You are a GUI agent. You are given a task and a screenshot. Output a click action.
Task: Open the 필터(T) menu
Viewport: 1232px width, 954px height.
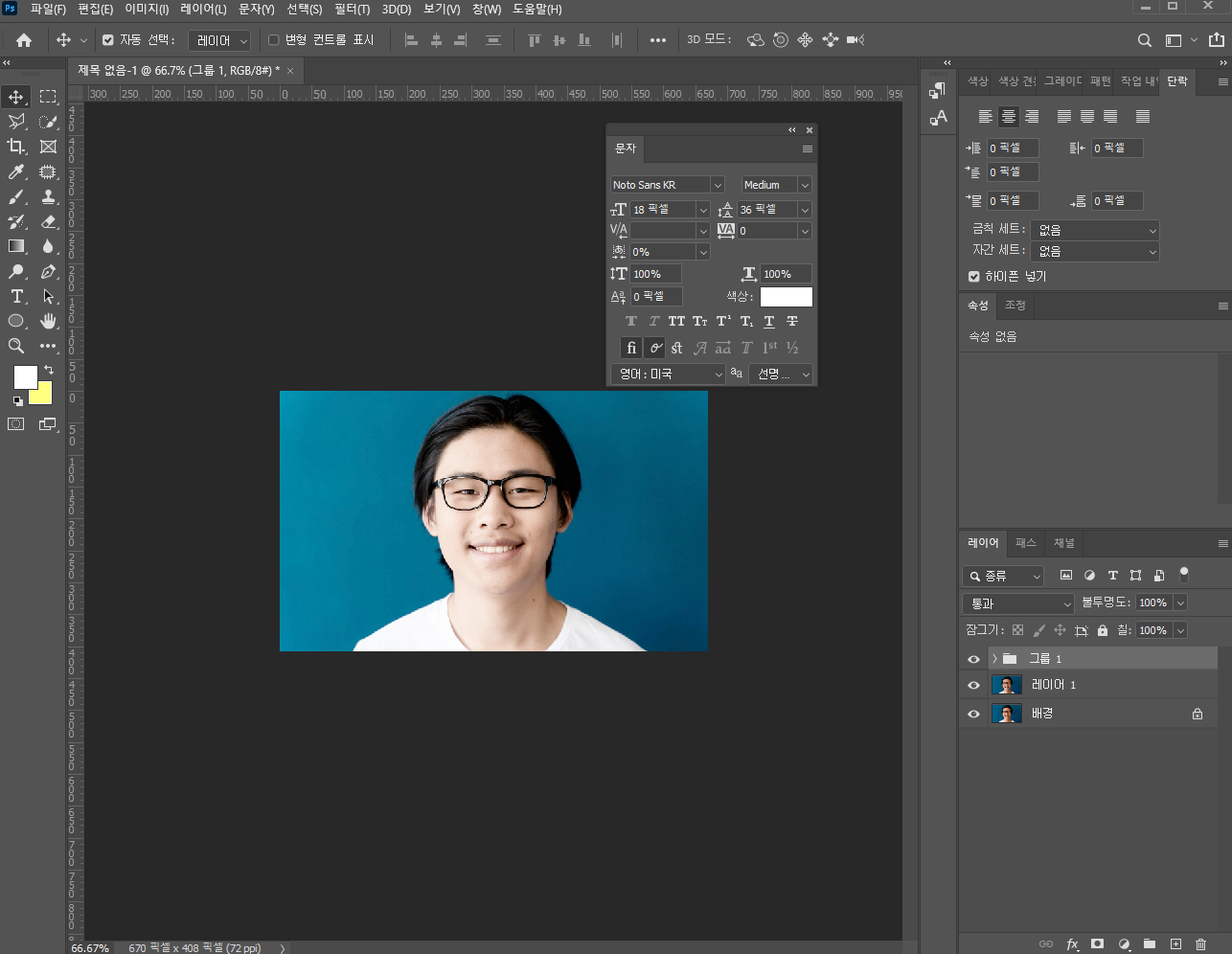tap(352, 9)
